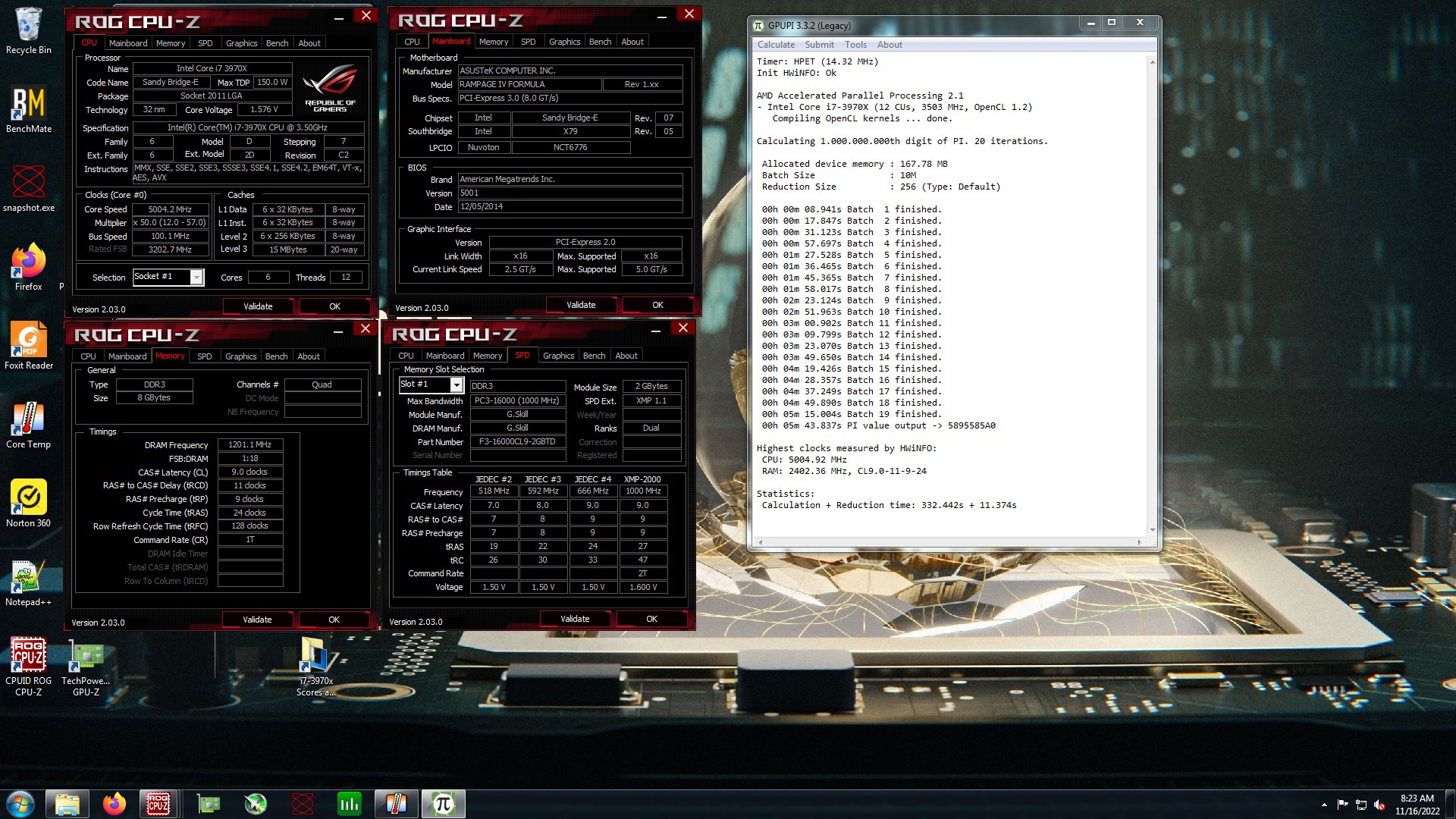The image size is (1456, 819).
Task: Switch to Core Temp in the taskbar
Action: [396, 804]
